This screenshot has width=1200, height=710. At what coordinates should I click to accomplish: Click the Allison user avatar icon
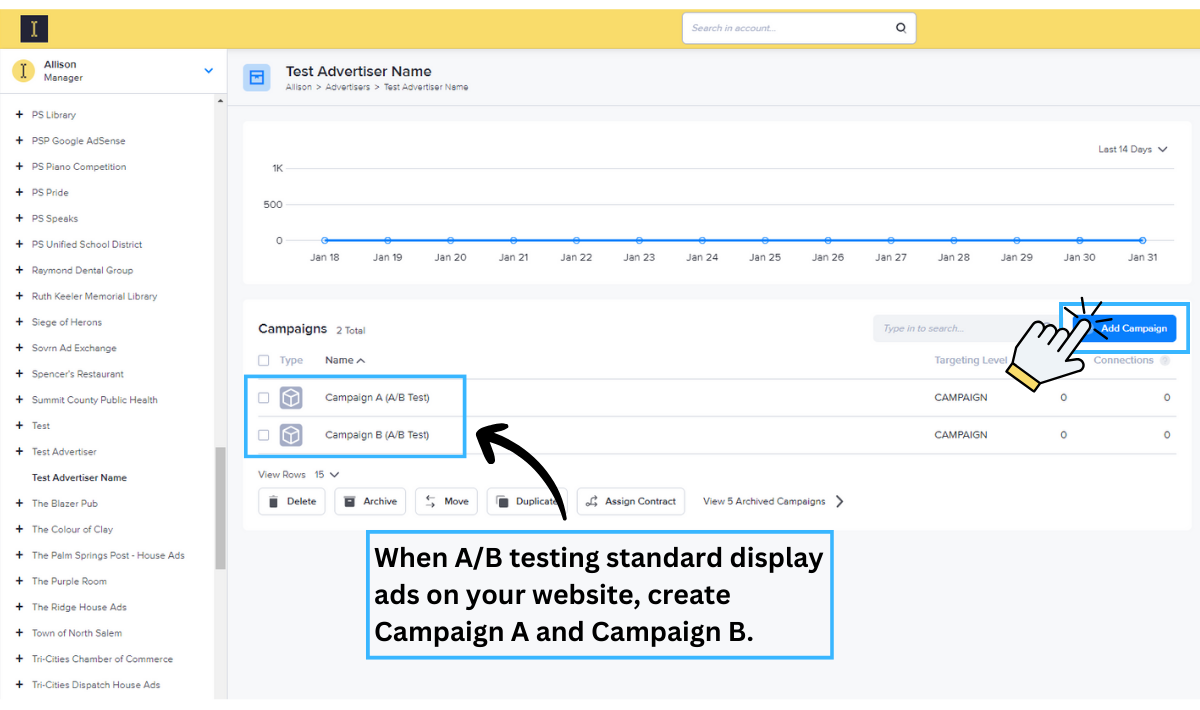(x=23, y=71)
